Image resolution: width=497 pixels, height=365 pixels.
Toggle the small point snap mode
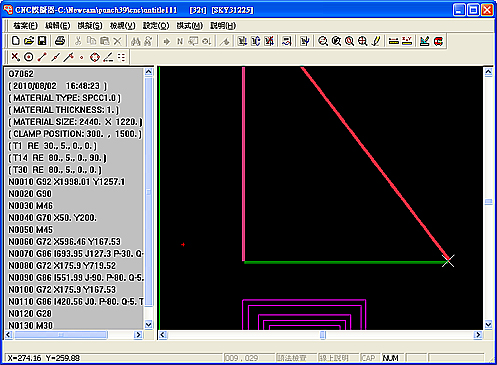[x=82, y=57]
